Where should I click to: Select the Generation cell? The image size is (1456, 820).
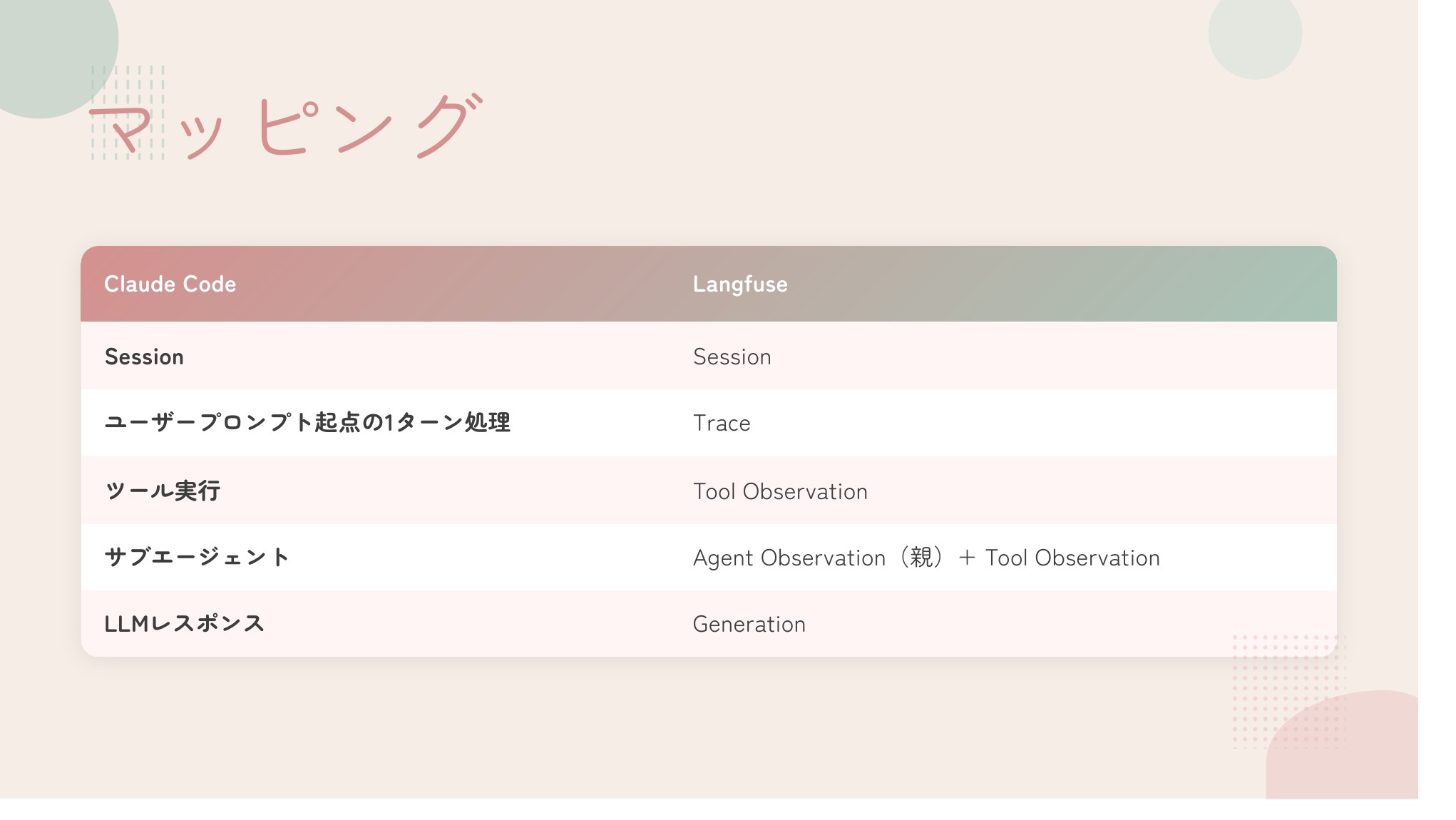[749, 624]
